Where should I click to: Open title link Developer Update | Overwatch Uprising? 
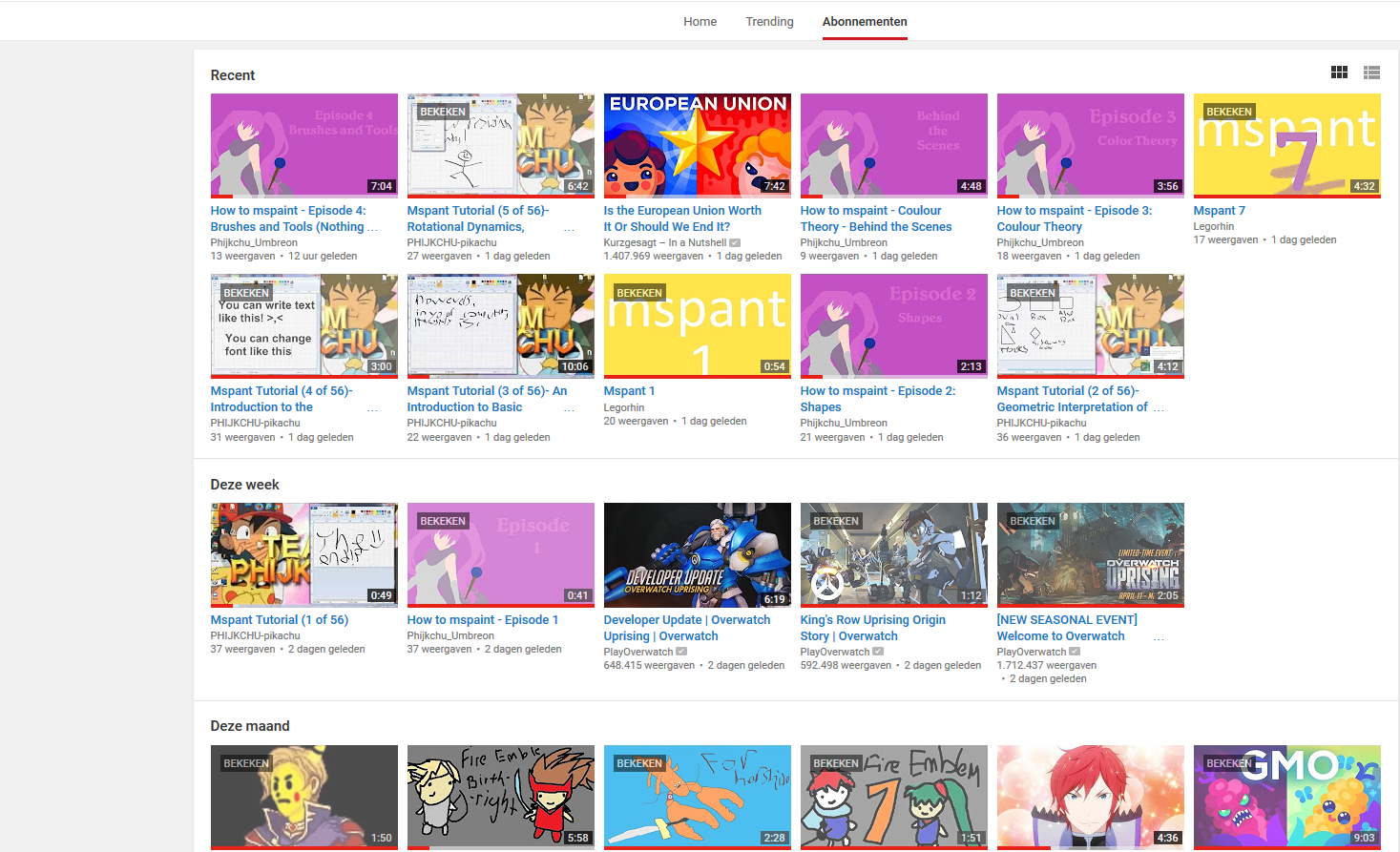click(x=687, y=628)
